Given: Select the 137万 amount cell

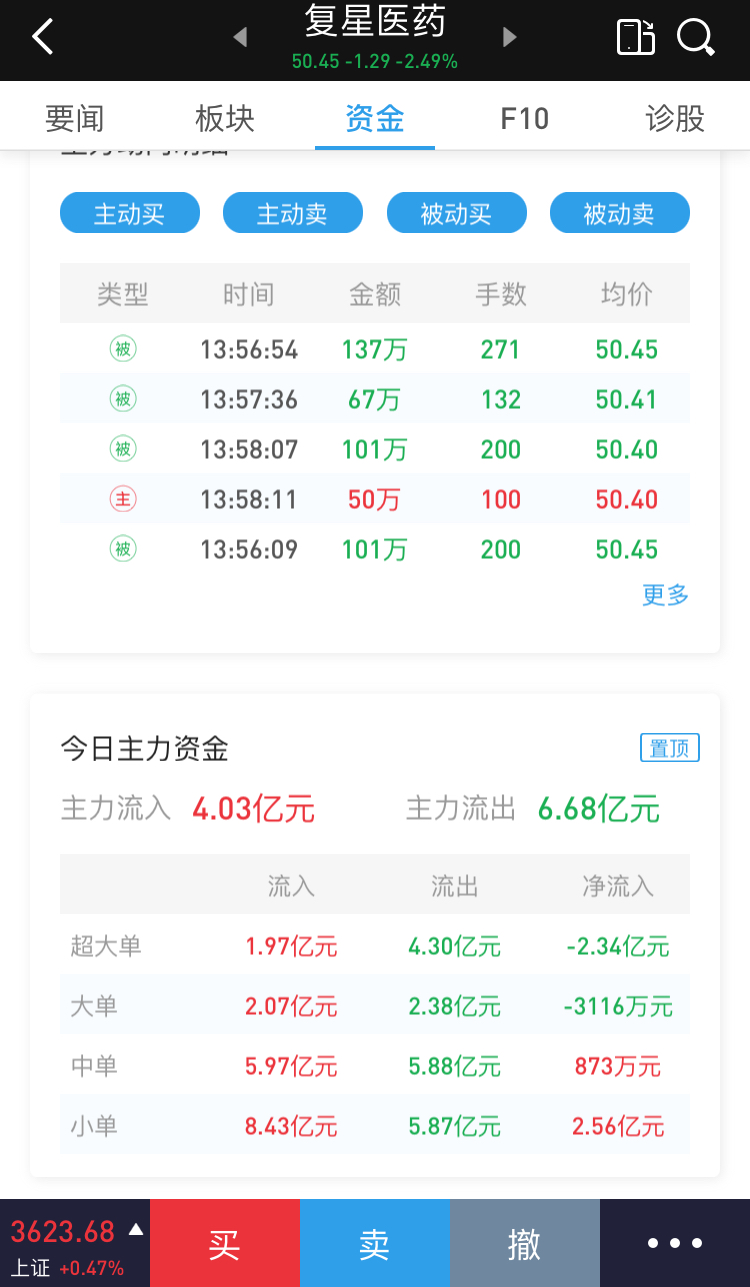Looking at the screenshot, I should [x=375, y=349].
